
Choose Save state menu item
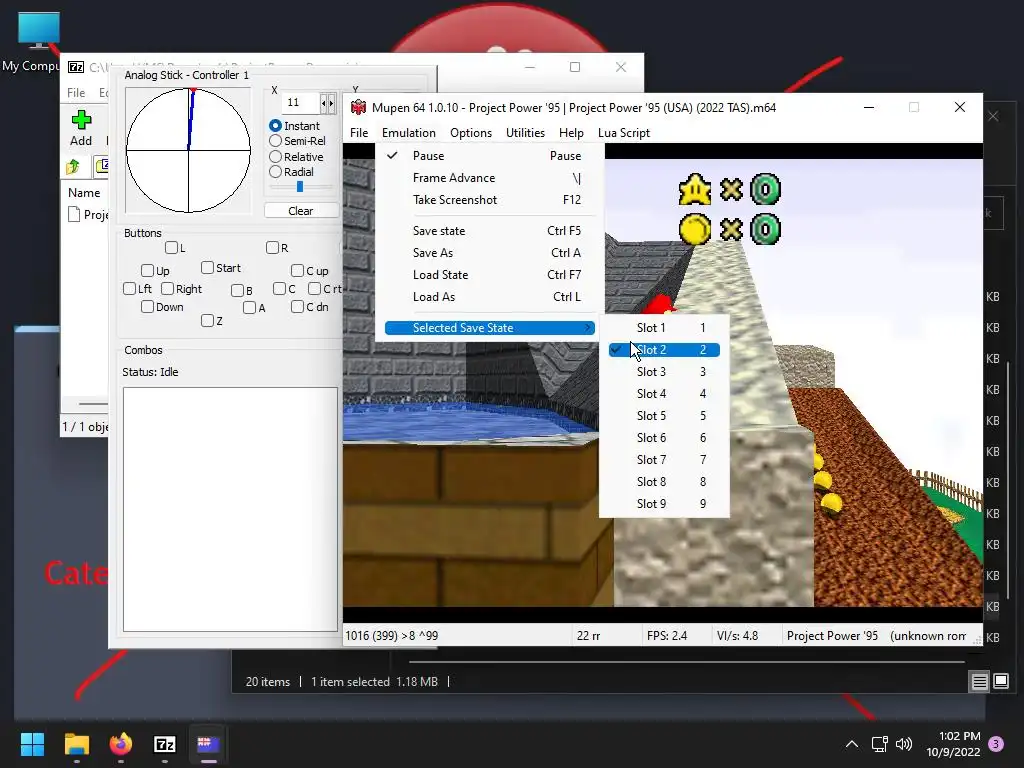[489, 231]
